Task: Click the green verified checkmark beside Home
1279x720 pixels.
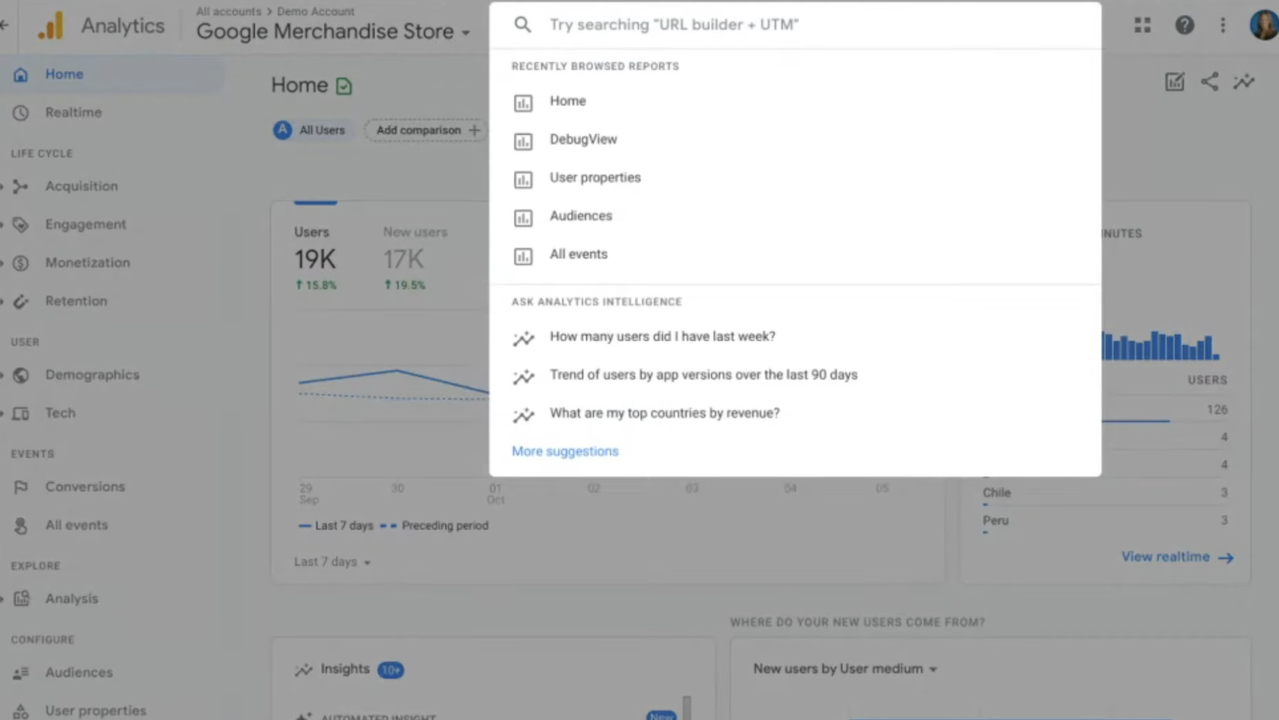Action: (344, 86)
